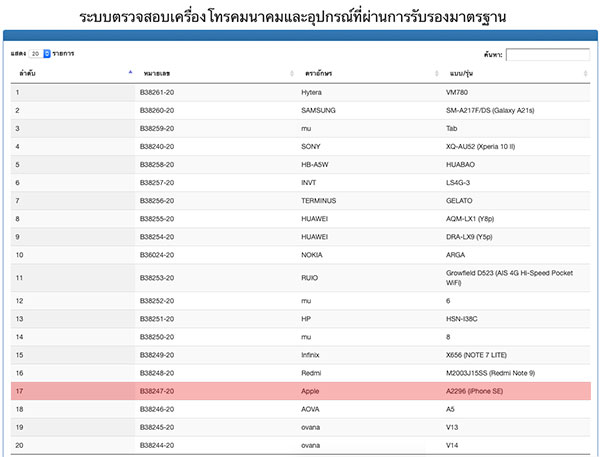
Task: Select the SAMSUNG brand cell
Action: [319, 110]
